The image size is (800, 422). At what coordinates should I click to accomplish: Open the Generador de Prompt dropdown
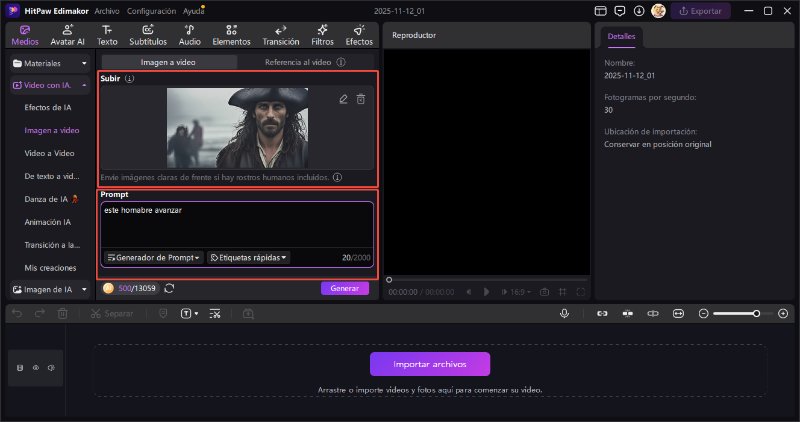(x=154, y=258)
